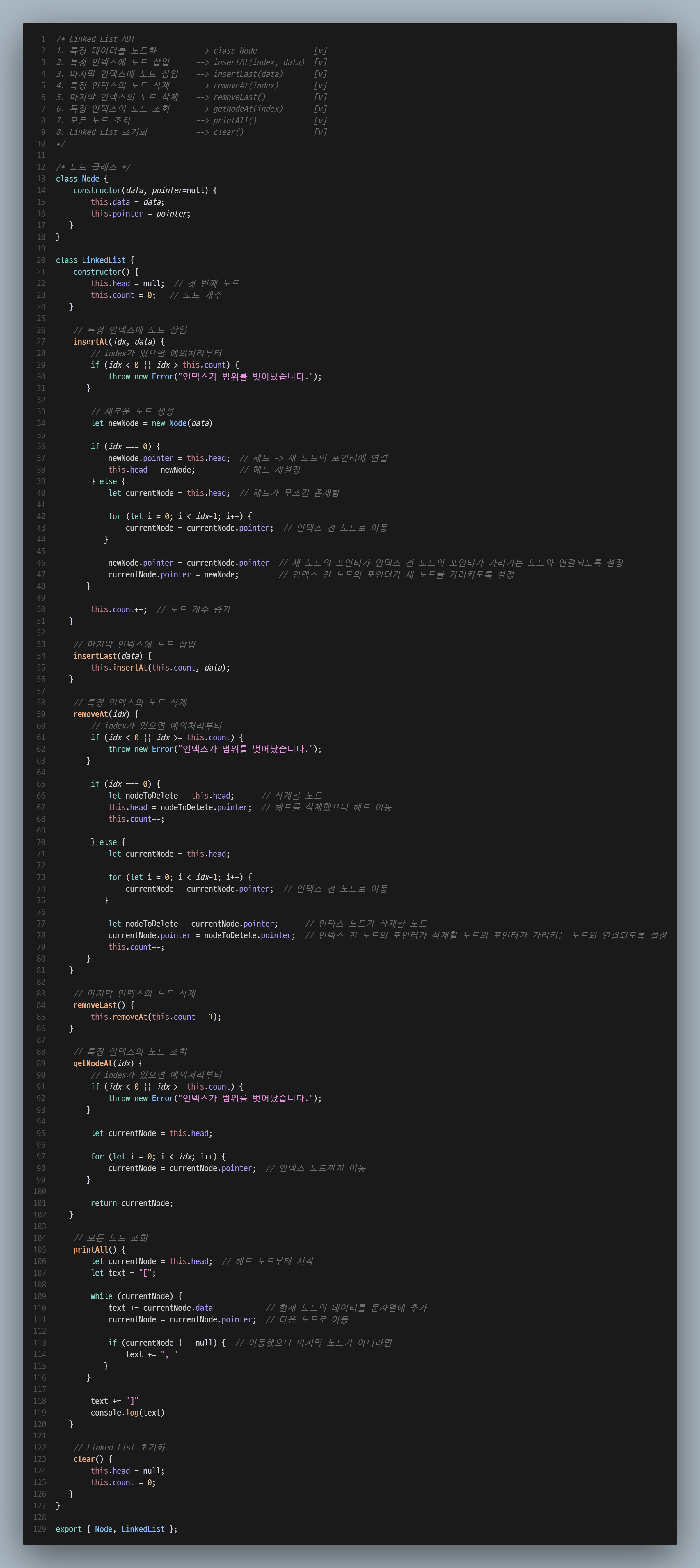Click '--> getNodeAt(index)' in header comment

click(239, 109)
